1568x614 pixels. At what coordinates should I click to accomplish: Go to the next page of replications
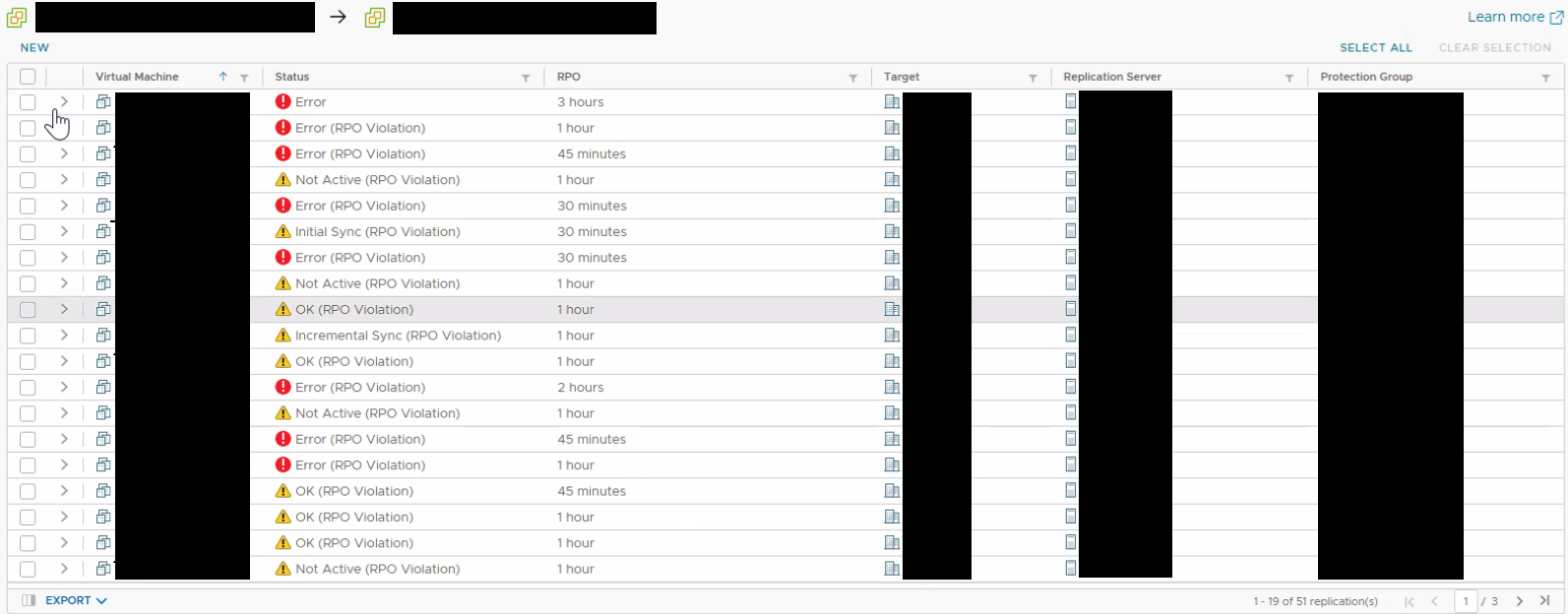click(x=1520, y=601)
